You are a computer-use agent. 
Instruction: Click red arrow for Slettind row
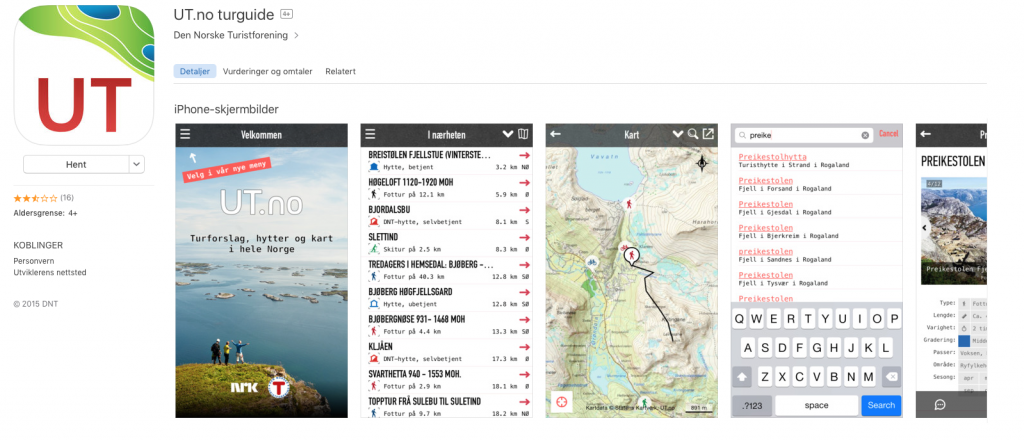click(x=524, y=238)
